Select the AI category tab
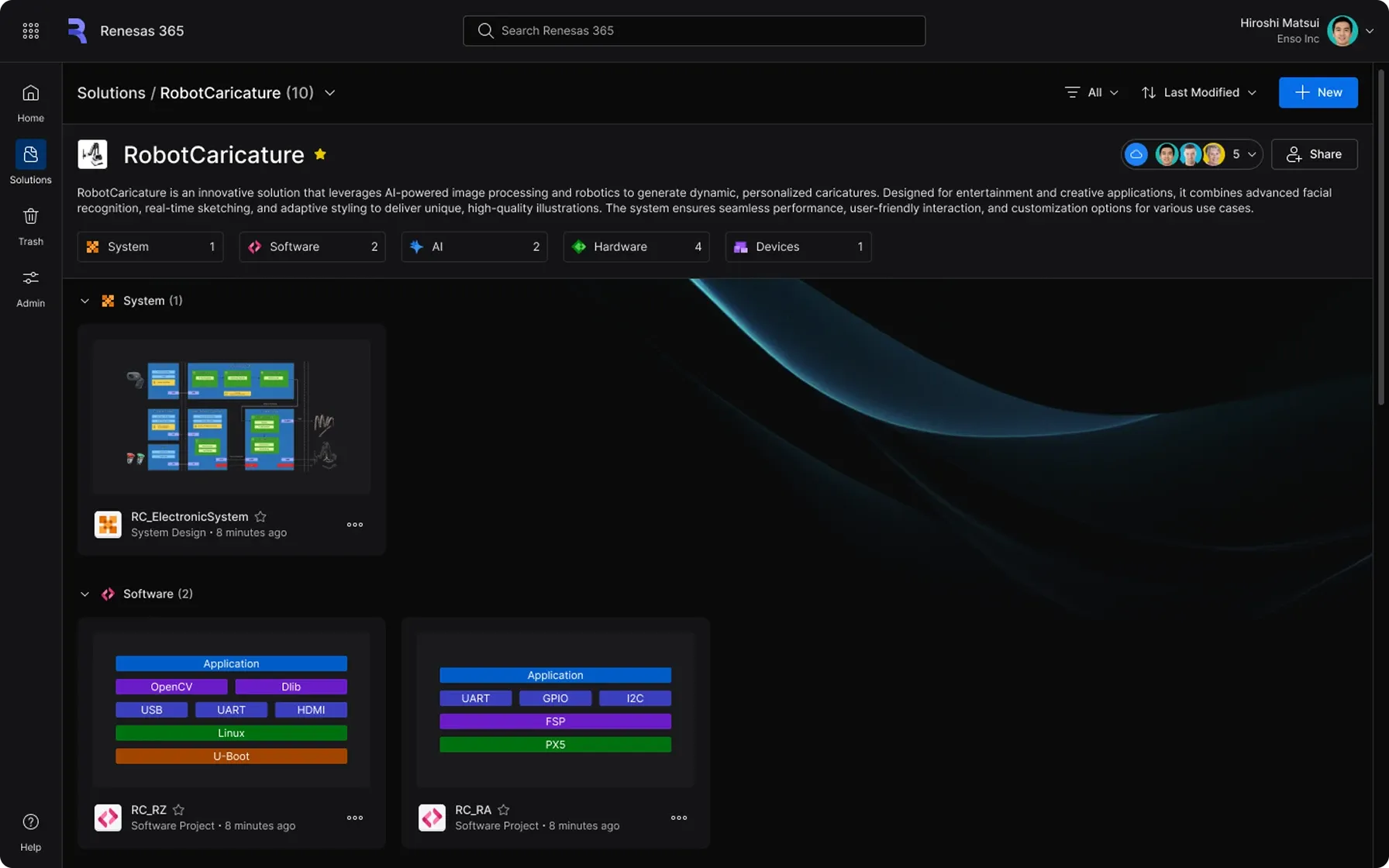This screenshot has height=868, width=1389. coord(474,246)
